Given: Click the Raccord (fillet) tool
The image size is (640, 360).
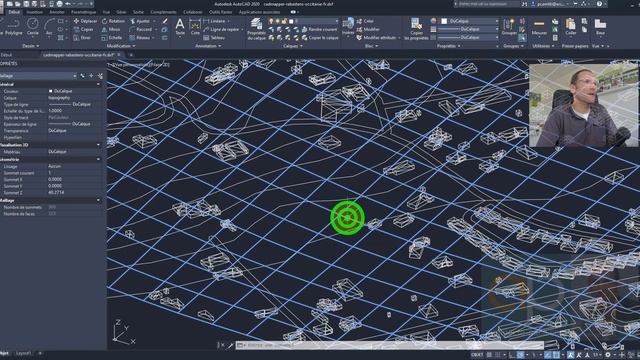Looking at the screenshot, I should [x=141, y=29].
